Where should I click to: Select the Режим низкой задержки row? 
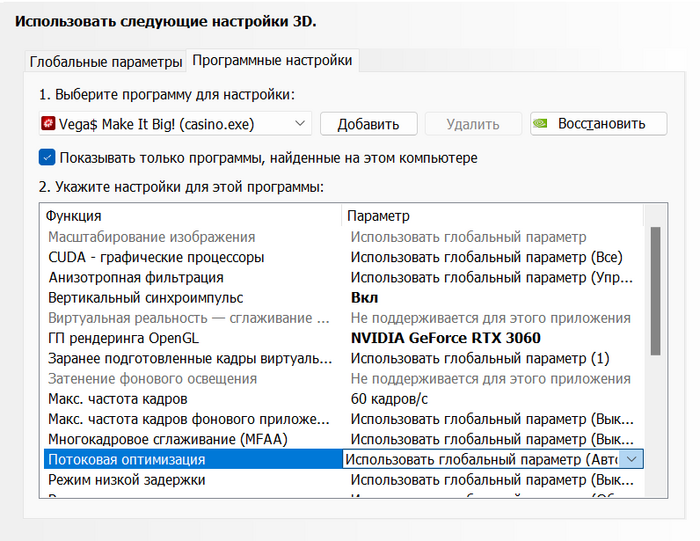(x=127, y=480)
